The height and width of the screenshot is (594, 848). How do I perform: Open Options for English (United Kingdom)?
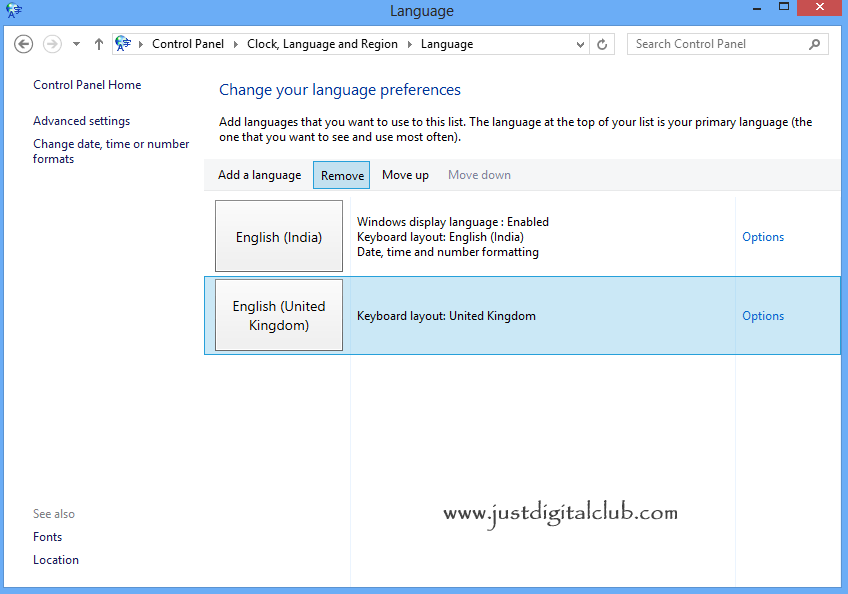[763, 316]
